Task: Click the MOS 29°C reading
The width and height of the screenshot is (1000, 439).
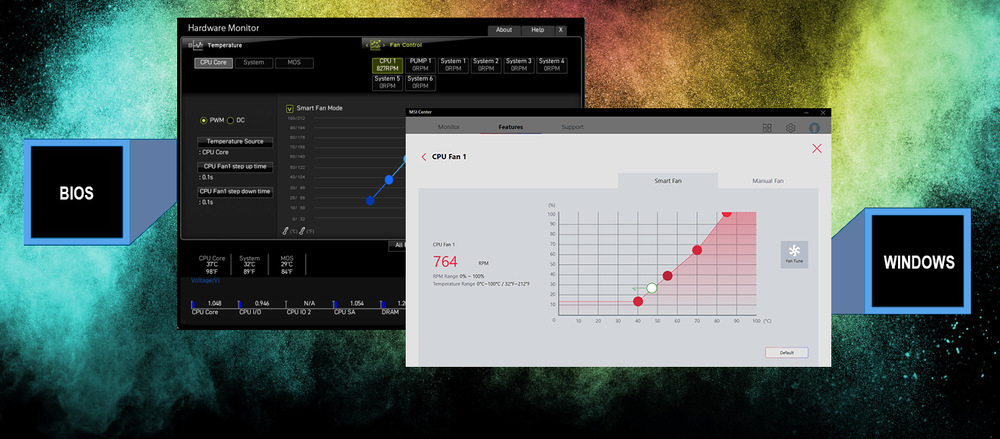Action: tap(287, 265)
